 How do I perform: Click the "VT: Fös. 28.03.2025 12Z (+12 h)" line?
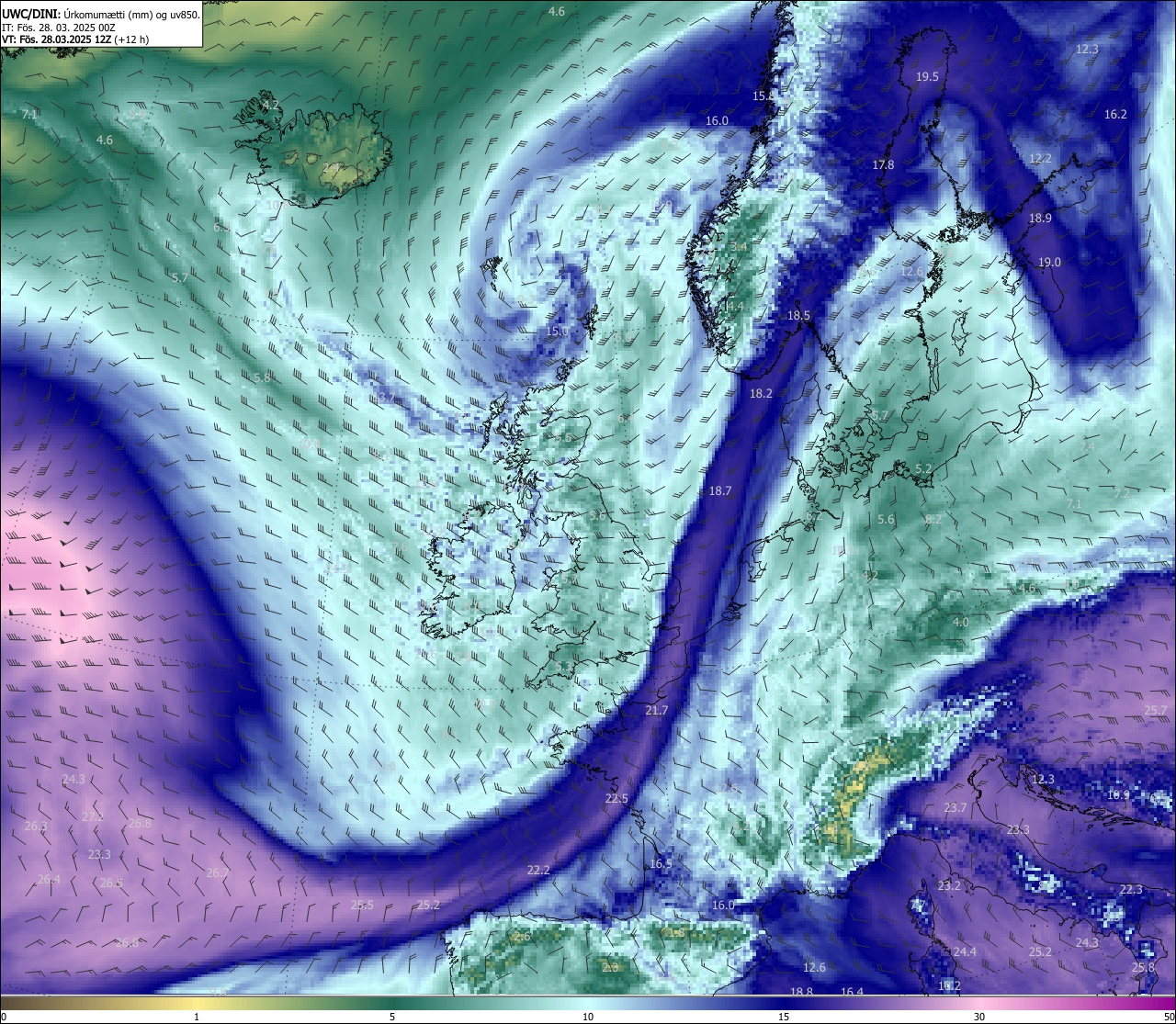click(75, 39)
